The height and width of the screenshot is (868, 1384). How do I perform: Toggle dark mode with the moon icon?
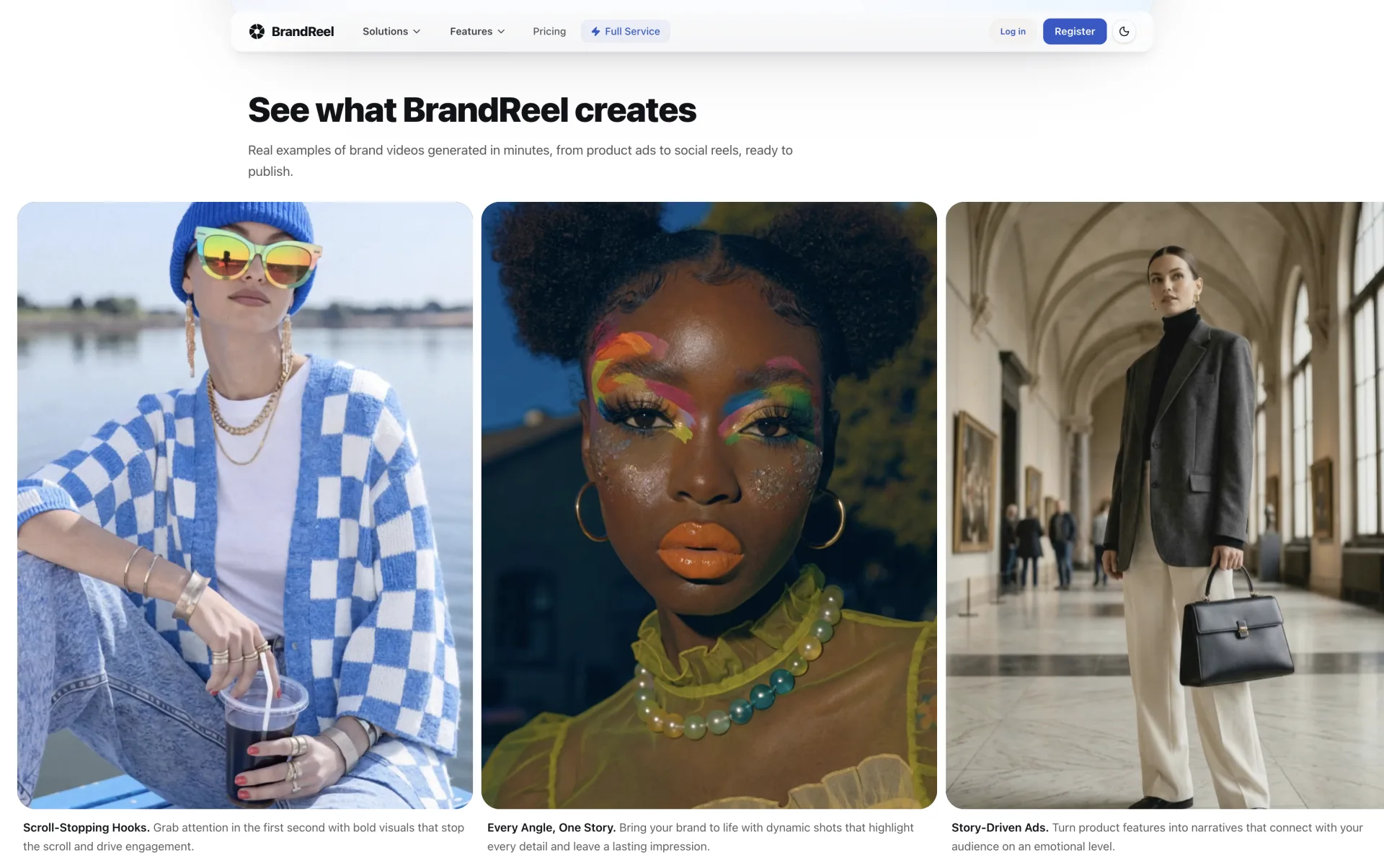tap(1124, 32)
